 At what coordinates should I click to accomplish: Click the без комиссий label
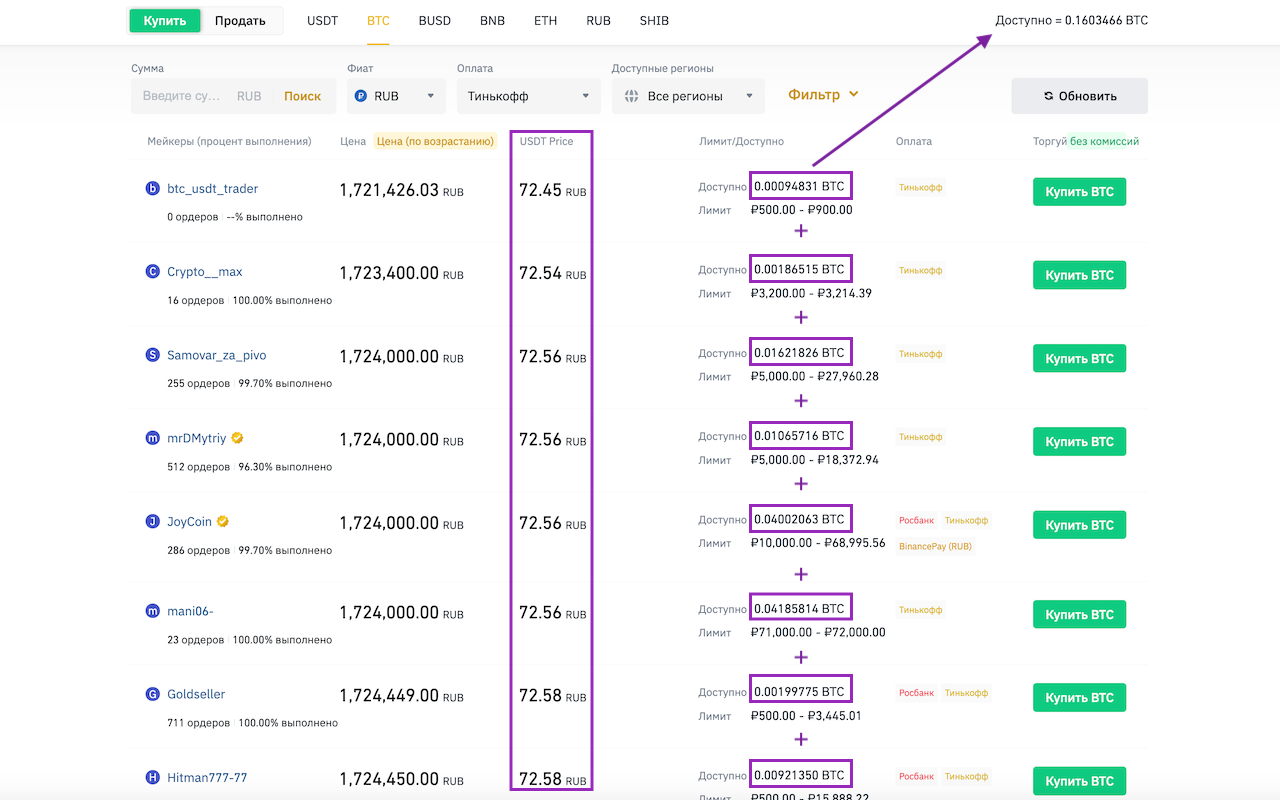[x=1104, y=141]
